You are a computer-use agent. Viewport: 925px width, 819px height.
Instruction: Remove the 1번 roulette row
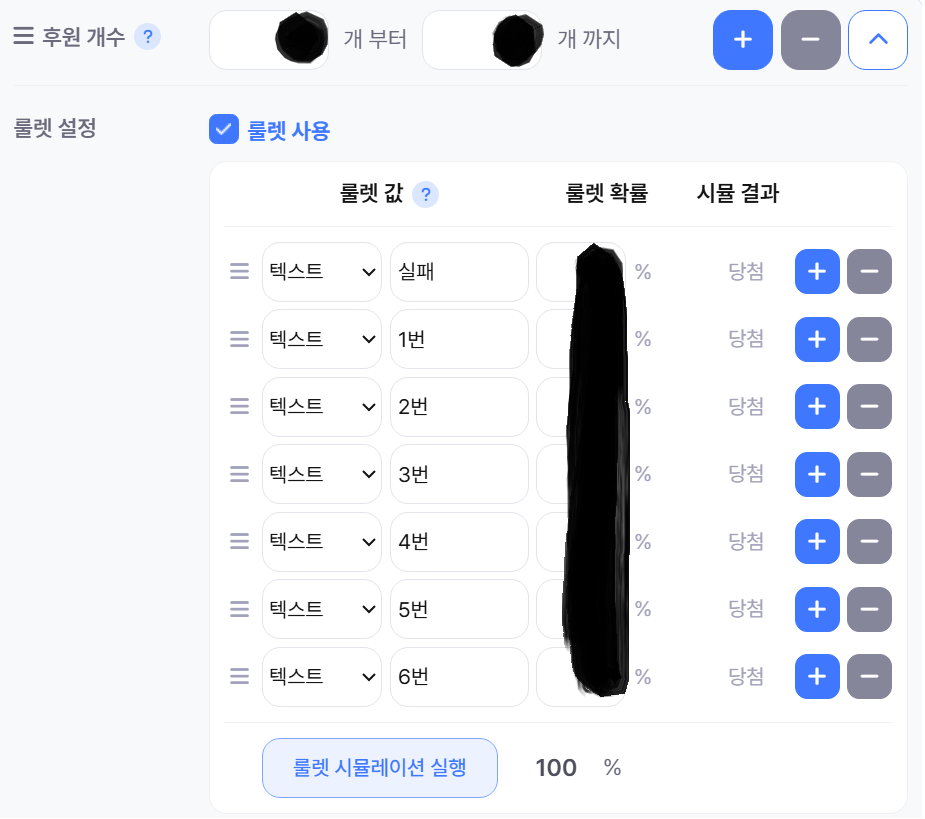coord(869,339)
